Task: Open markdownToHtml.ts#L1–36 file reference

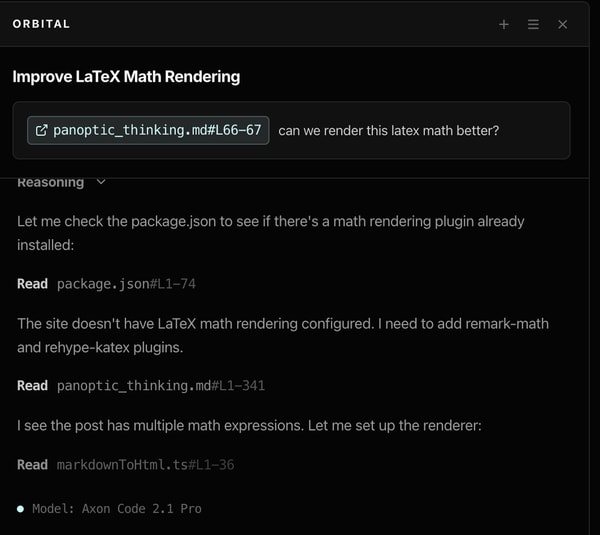Action: click(145, 465)
